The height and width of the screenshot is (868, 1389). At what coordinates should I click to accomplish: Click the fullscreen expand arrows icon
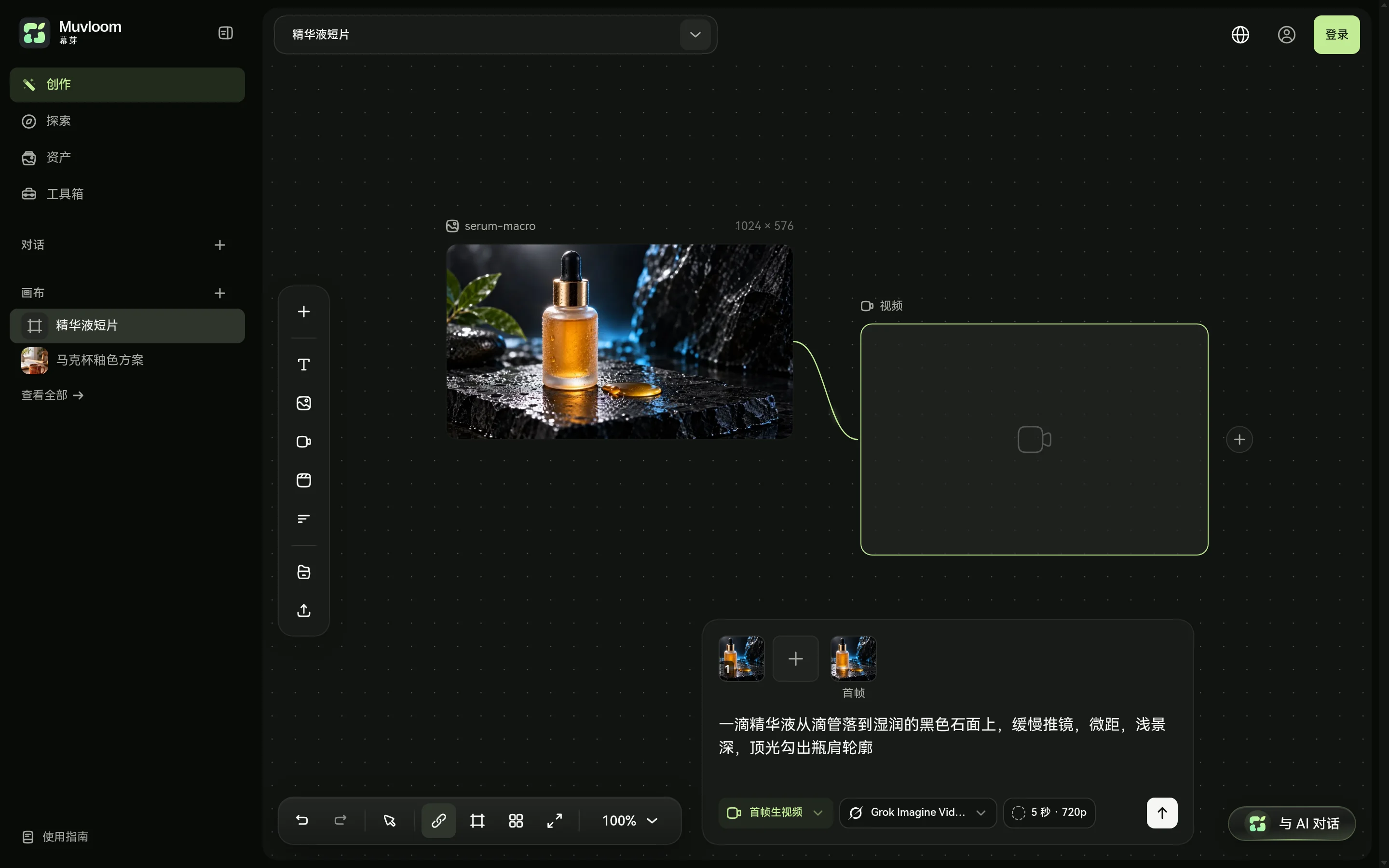tap(555, 821)
